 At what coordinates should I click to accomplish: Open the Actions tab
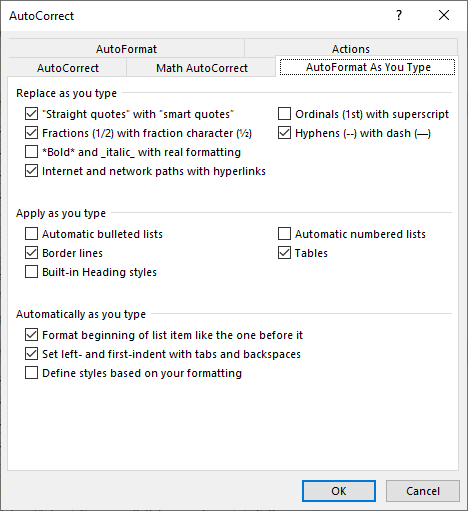pos(351,49)
